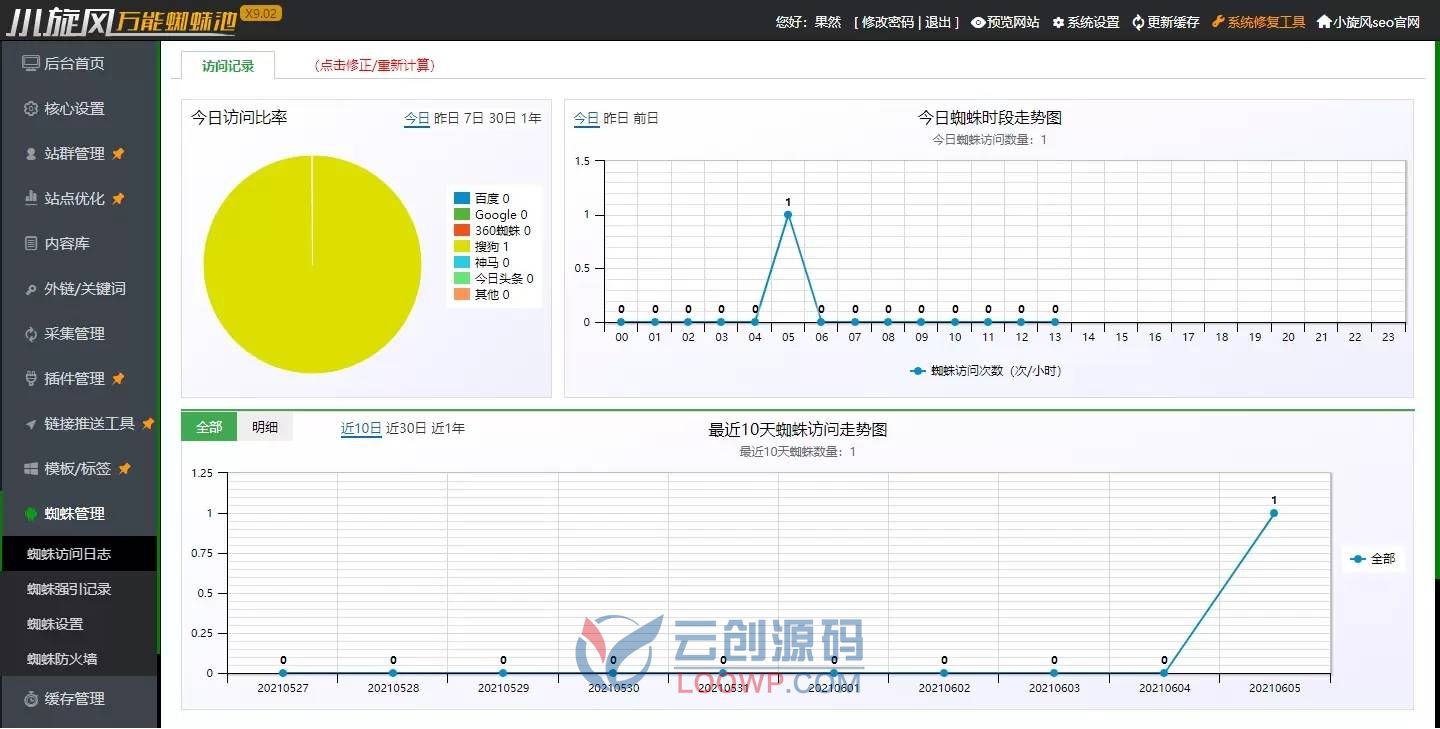This screenshot has height=729, width=1440.
Task: Click the arrow icon beside 链接推送工具
Action: tap(31, 424)
